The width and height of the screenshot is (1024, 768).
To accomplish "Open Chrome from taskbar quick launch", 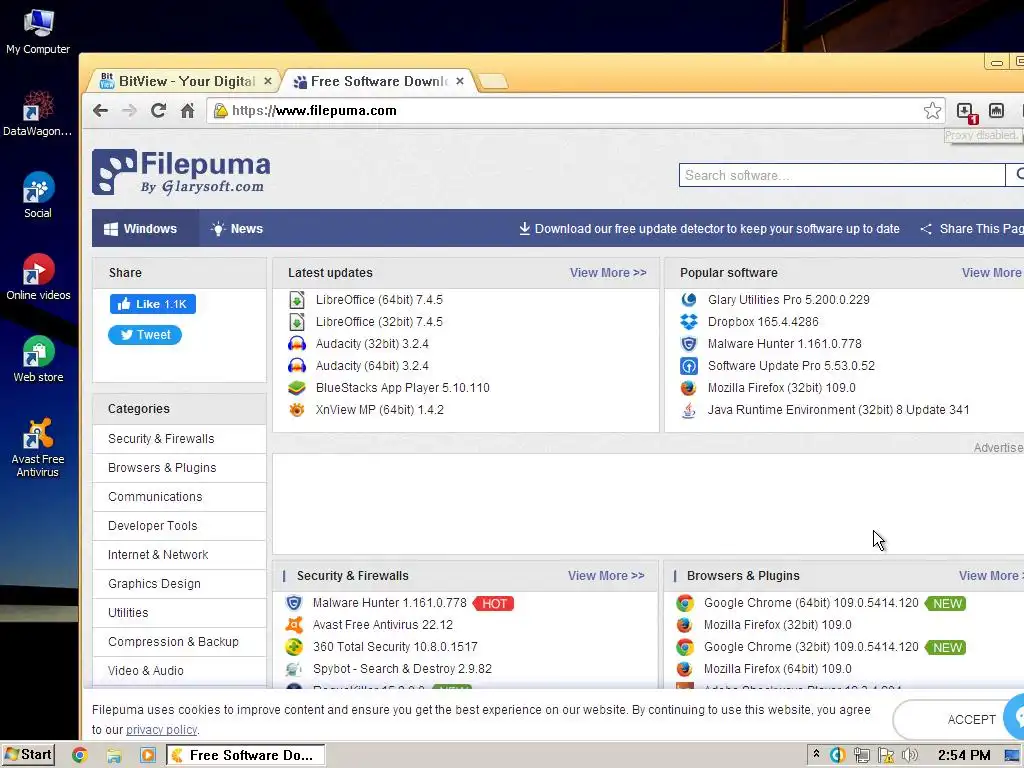I will tap(80, 756).
